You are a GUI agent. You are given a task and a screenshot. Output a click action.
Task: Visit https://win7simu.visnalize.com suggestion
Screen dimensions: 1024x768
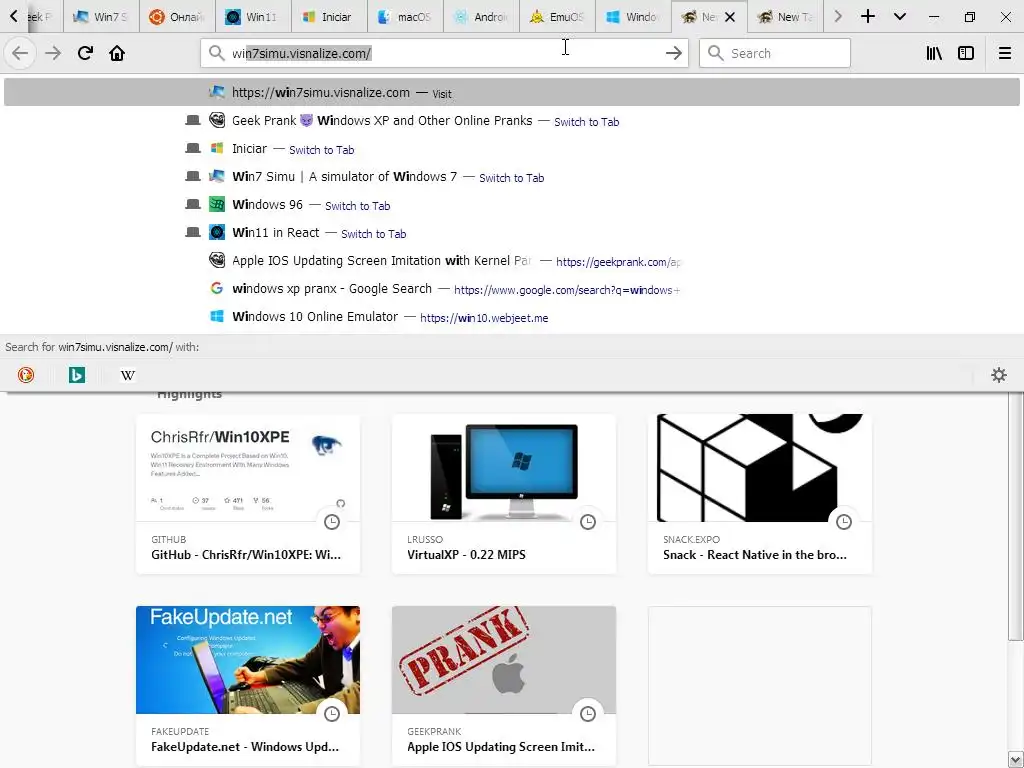[511, 92]
